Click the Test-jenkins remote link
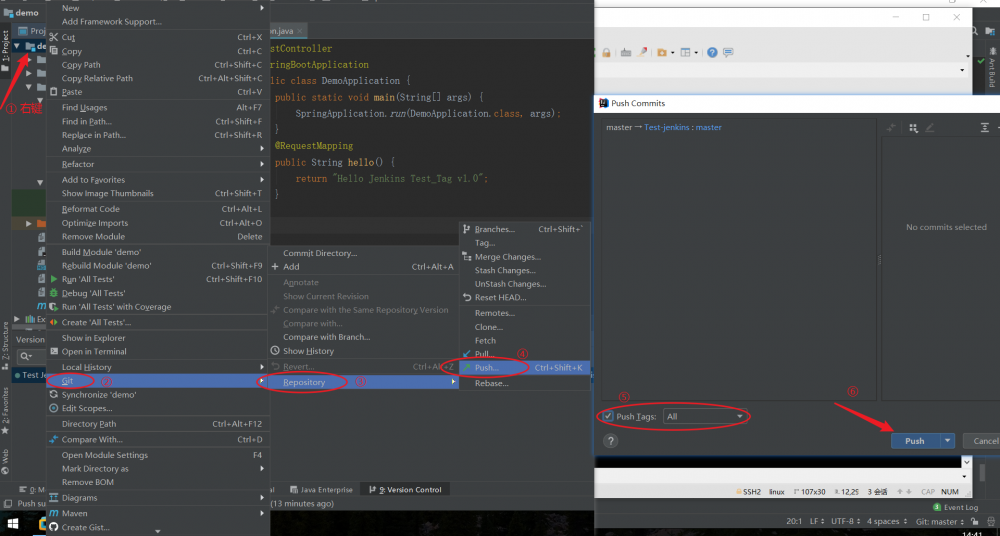The image size is (1000, 536). 666,128
